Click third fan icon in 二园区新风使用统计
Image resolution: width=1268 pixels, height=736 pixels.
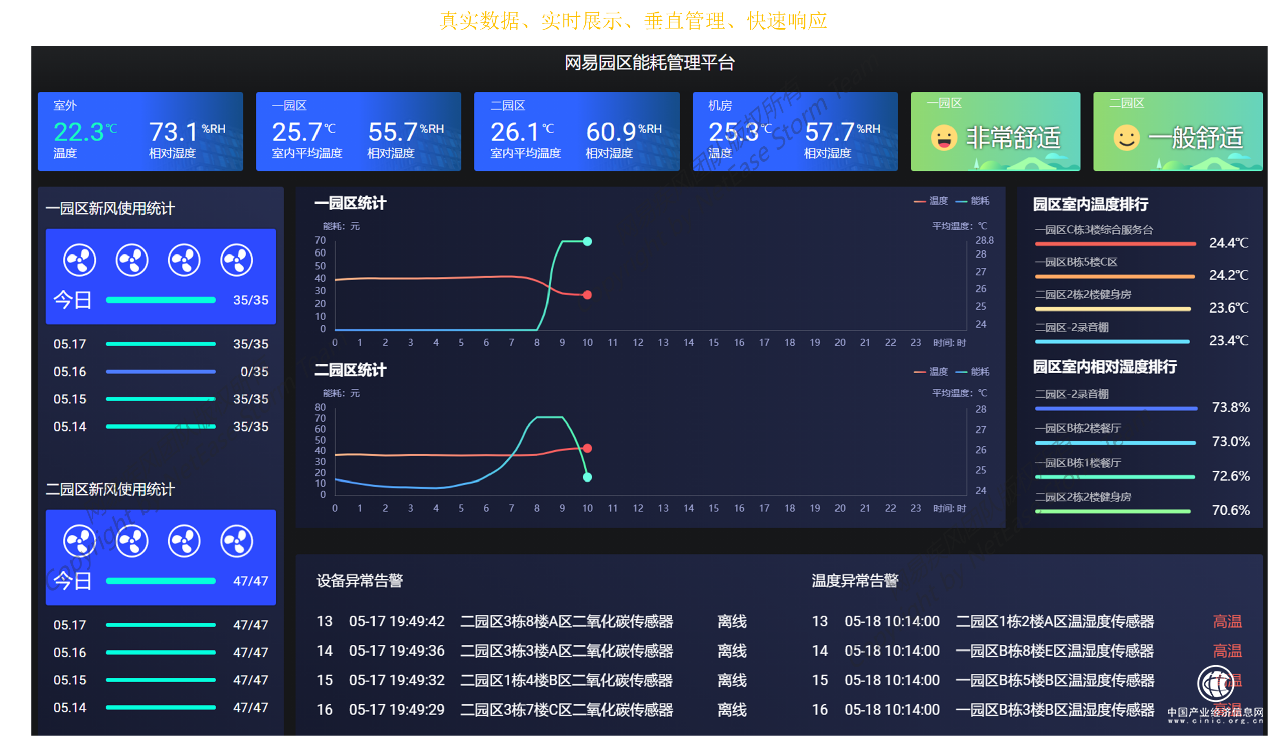click(x=184, y=541)
